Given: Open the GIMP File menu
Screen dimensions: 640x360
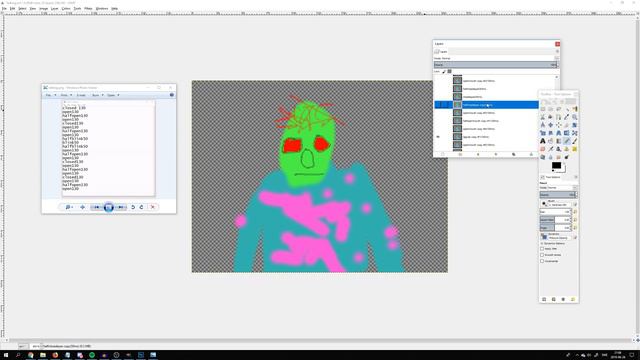Looking at the screenshot, I should 4,8.
